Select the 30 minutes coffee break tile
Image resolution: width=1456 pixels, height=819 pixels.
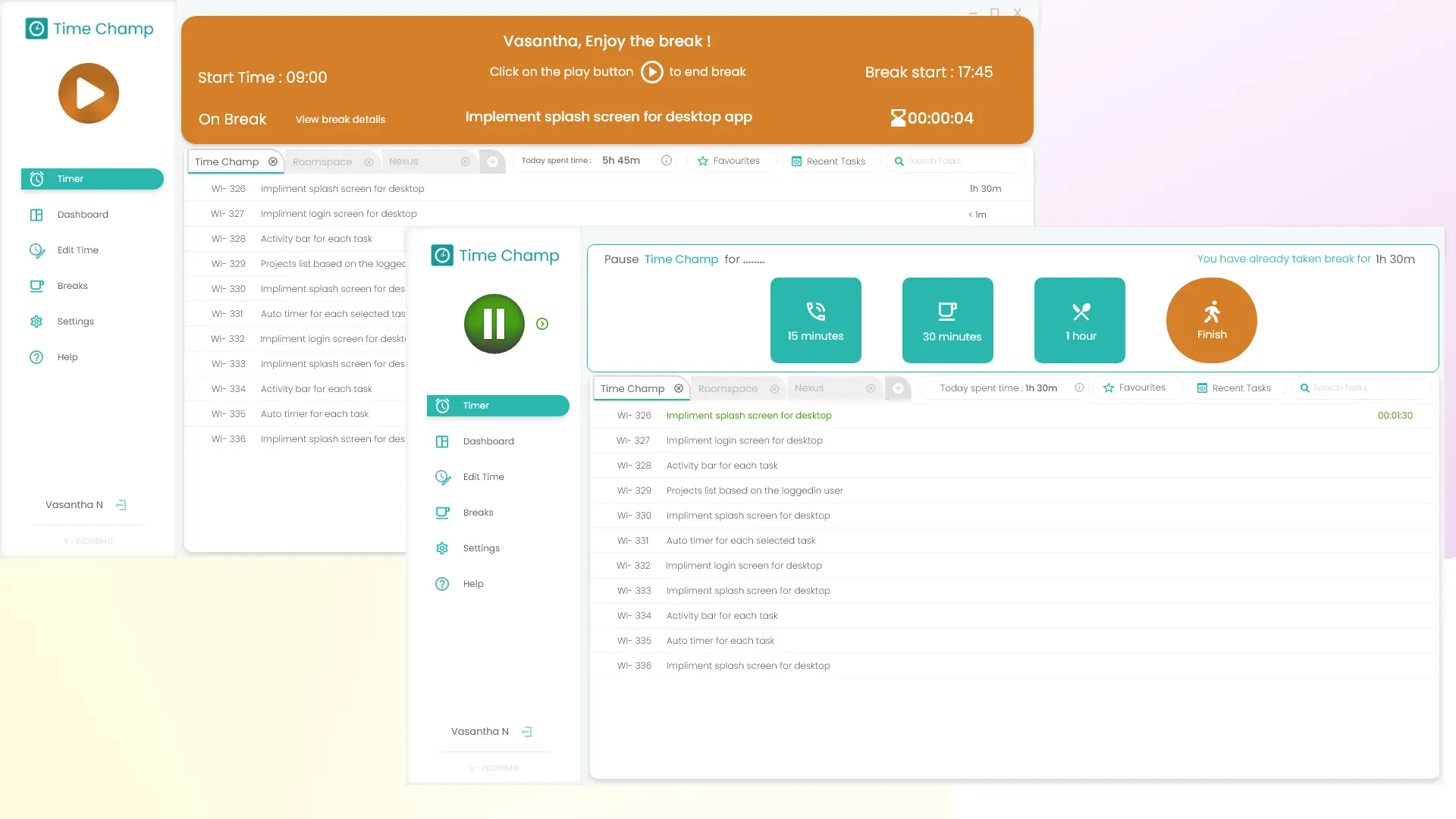click(x=948, y=320)
